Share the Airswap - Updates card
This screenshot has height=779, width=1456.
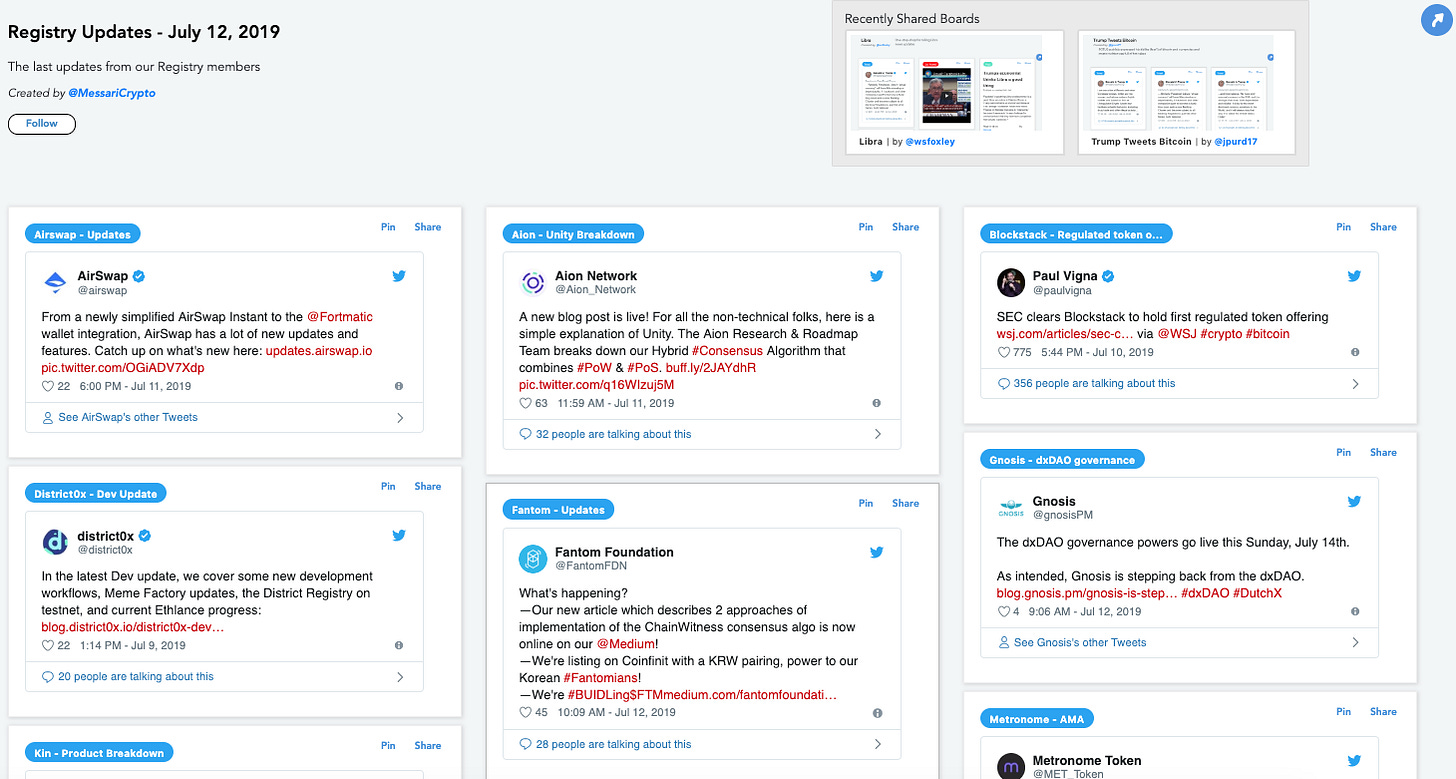(x=428, y=227)
